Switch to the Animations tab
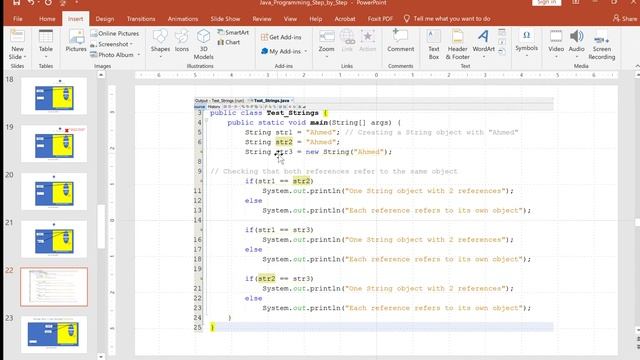This screenshot has width=640, height=360. pyautogui.click(x=182, y=19)
